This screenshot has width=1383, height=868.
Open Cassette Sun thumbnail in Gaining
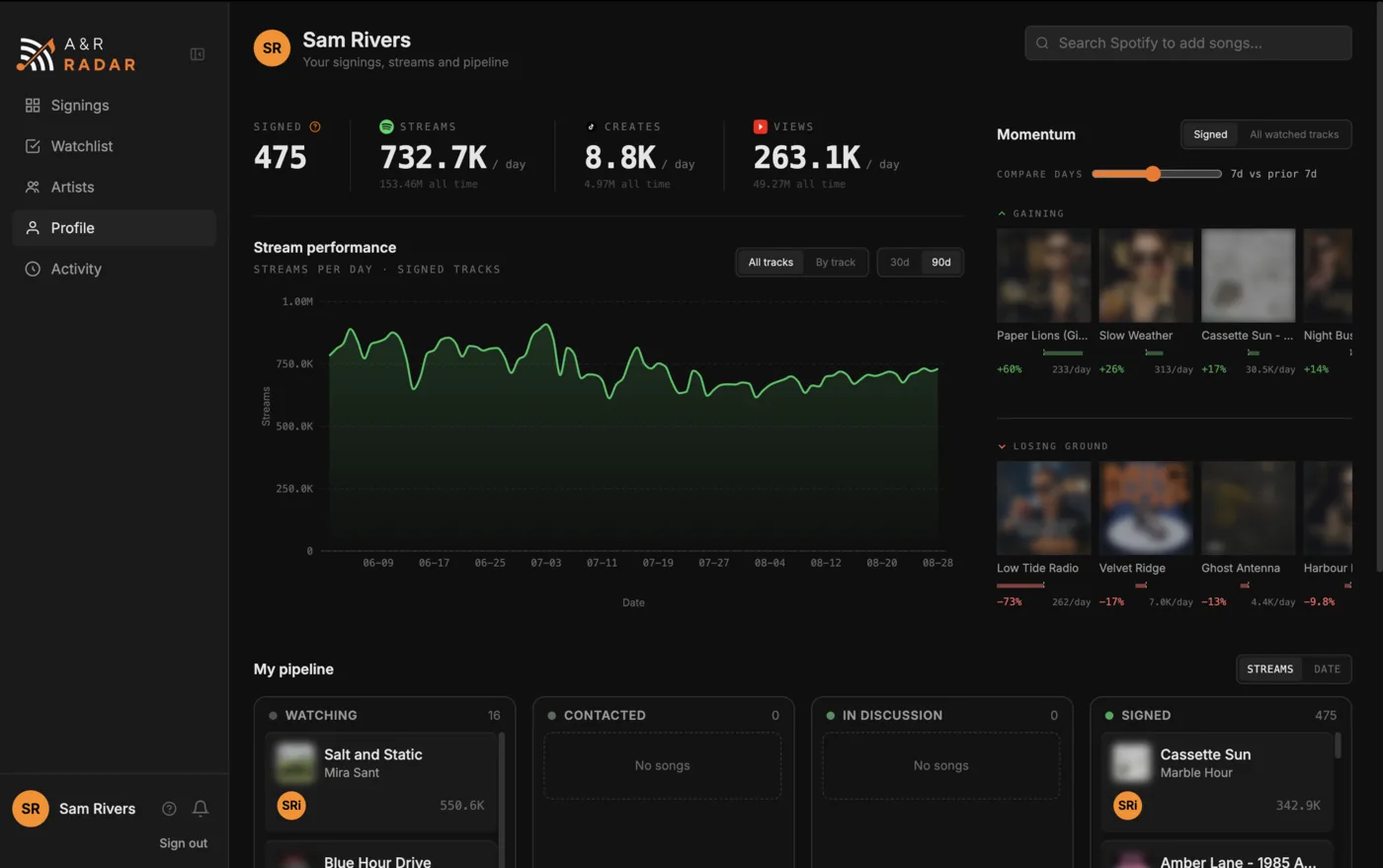[1249, 276]
